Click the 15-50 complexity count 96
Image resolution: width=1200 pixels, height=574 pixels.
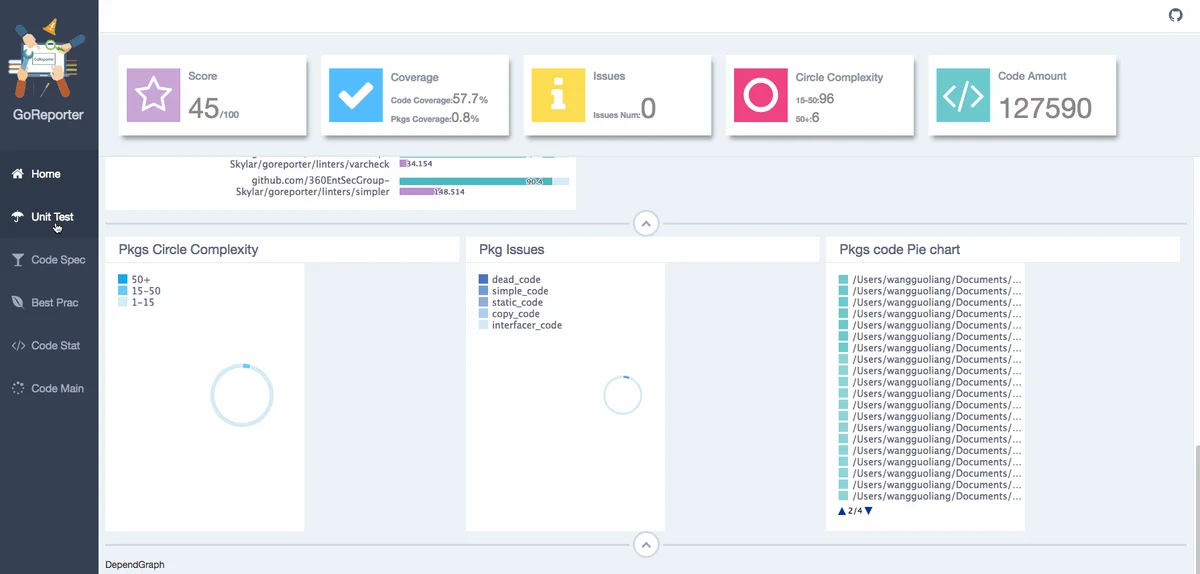pyautogui.click(x=827, y=99)
